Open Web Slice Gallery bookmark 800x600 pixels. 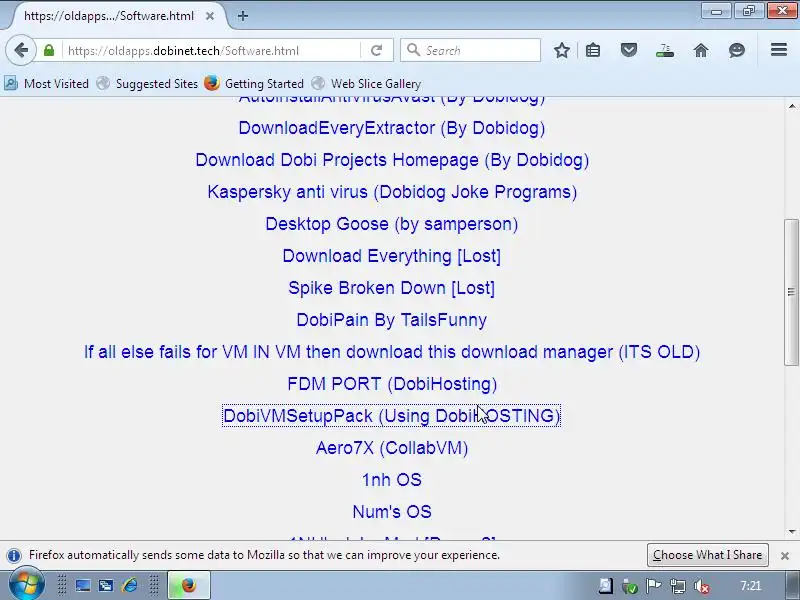click(x=366, y=84)
